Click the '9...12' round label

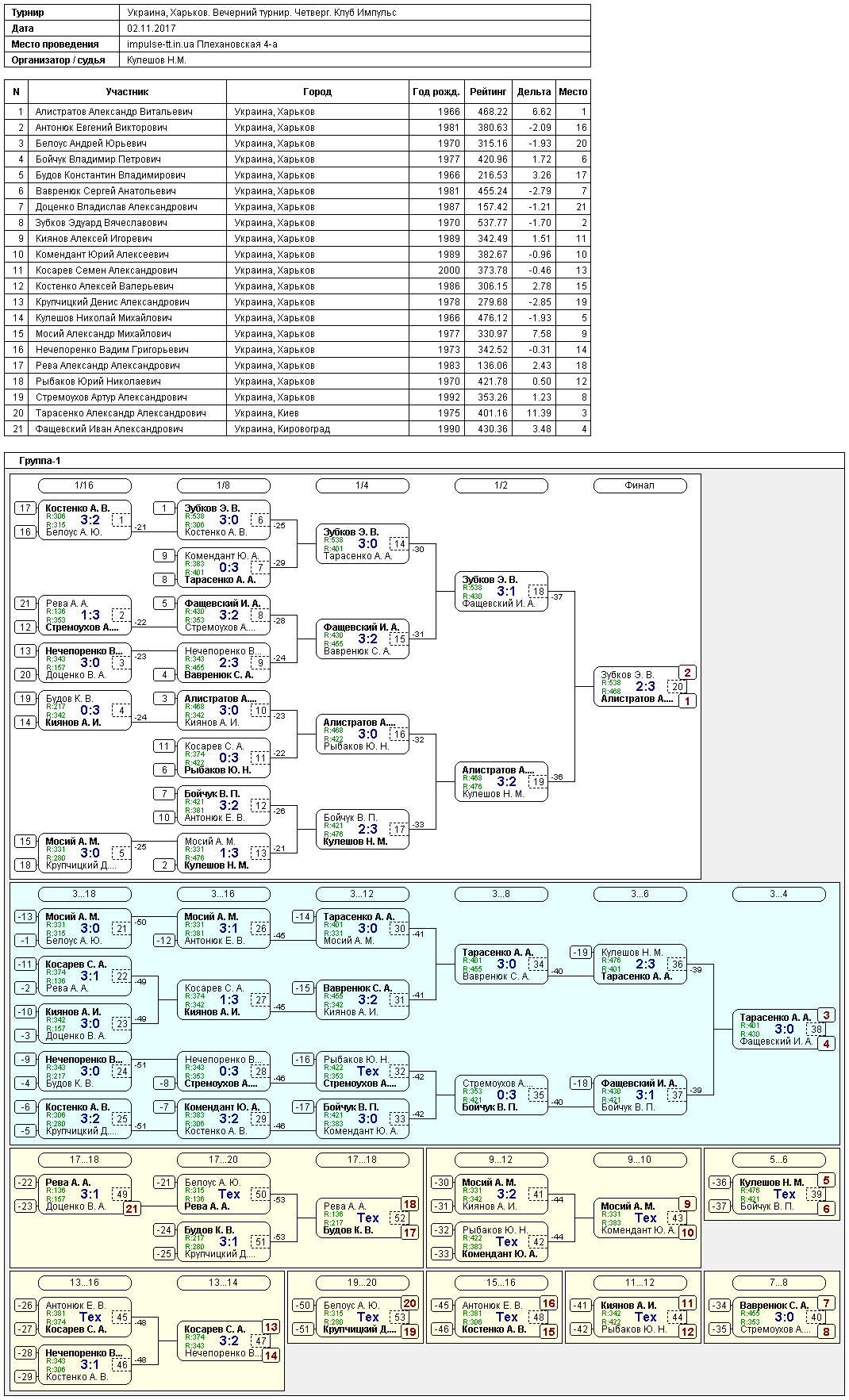point(501,1160)
